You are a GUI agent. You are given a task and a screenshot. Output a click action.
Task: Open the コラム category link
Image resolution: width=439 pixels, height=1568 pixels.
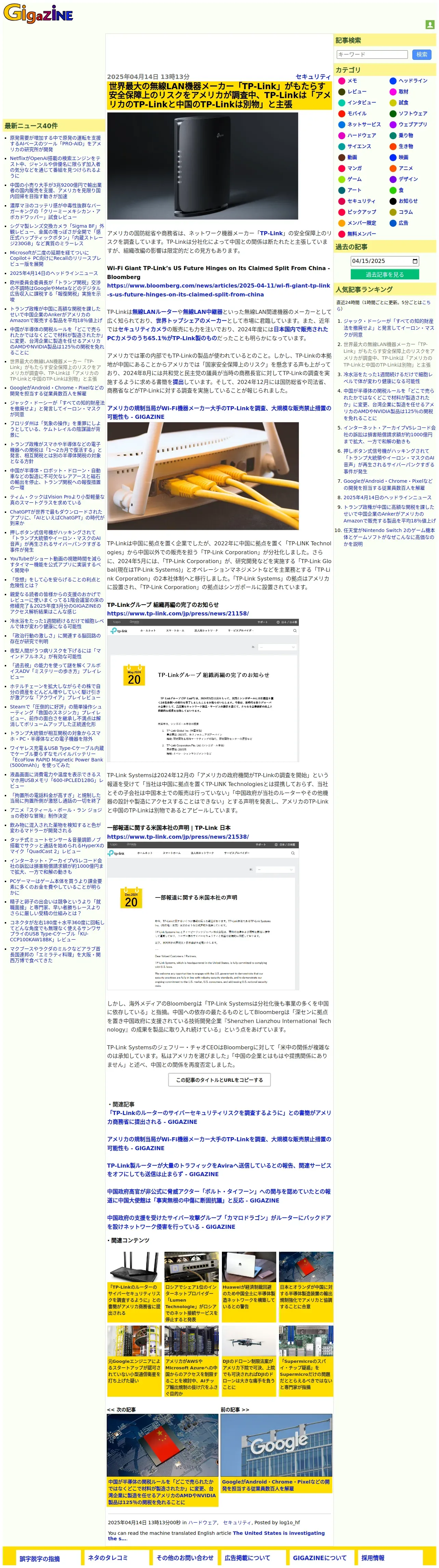click(405, 212)
